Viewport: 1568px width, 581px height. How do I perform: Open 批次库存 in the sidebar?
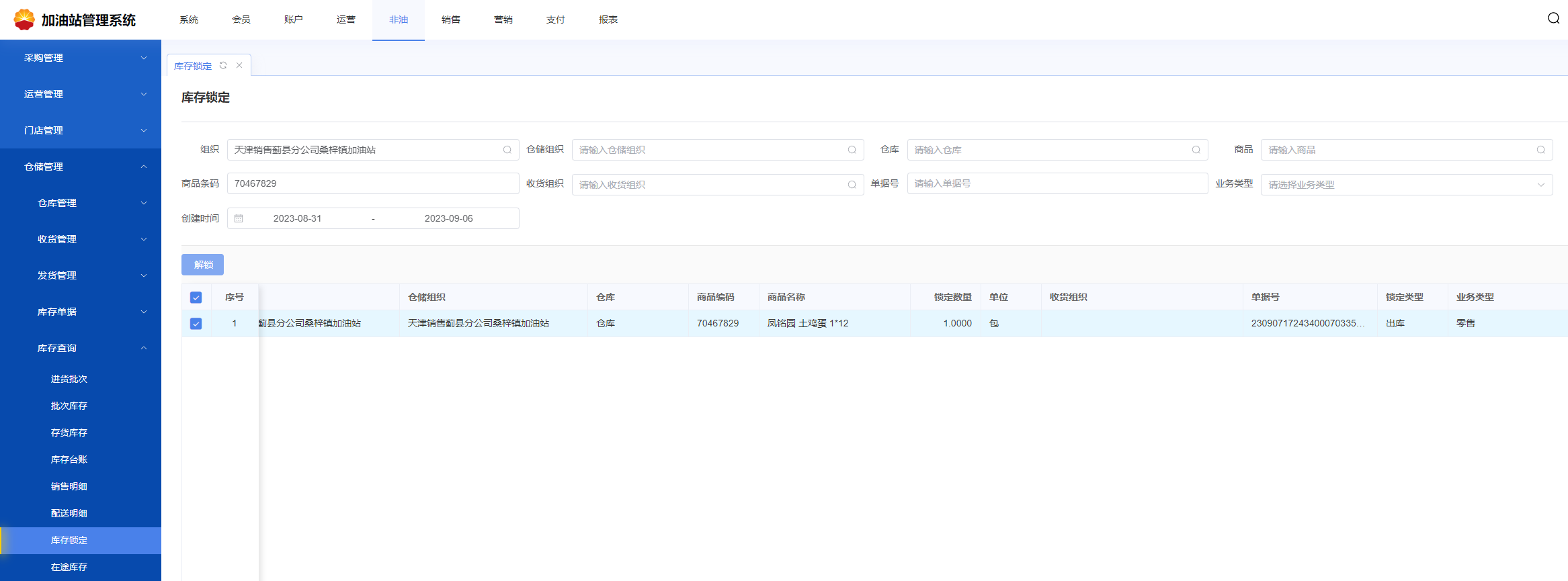click(69, 406)
